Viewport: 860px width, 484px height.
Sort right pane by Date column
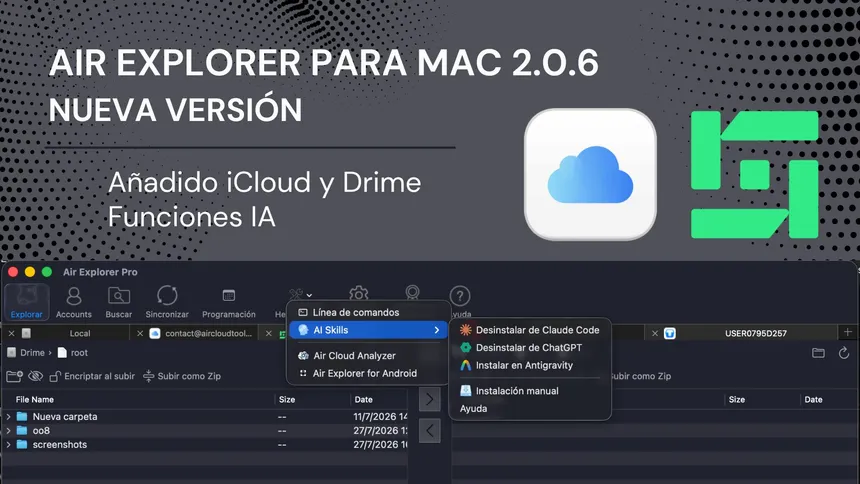pos(813,399)
